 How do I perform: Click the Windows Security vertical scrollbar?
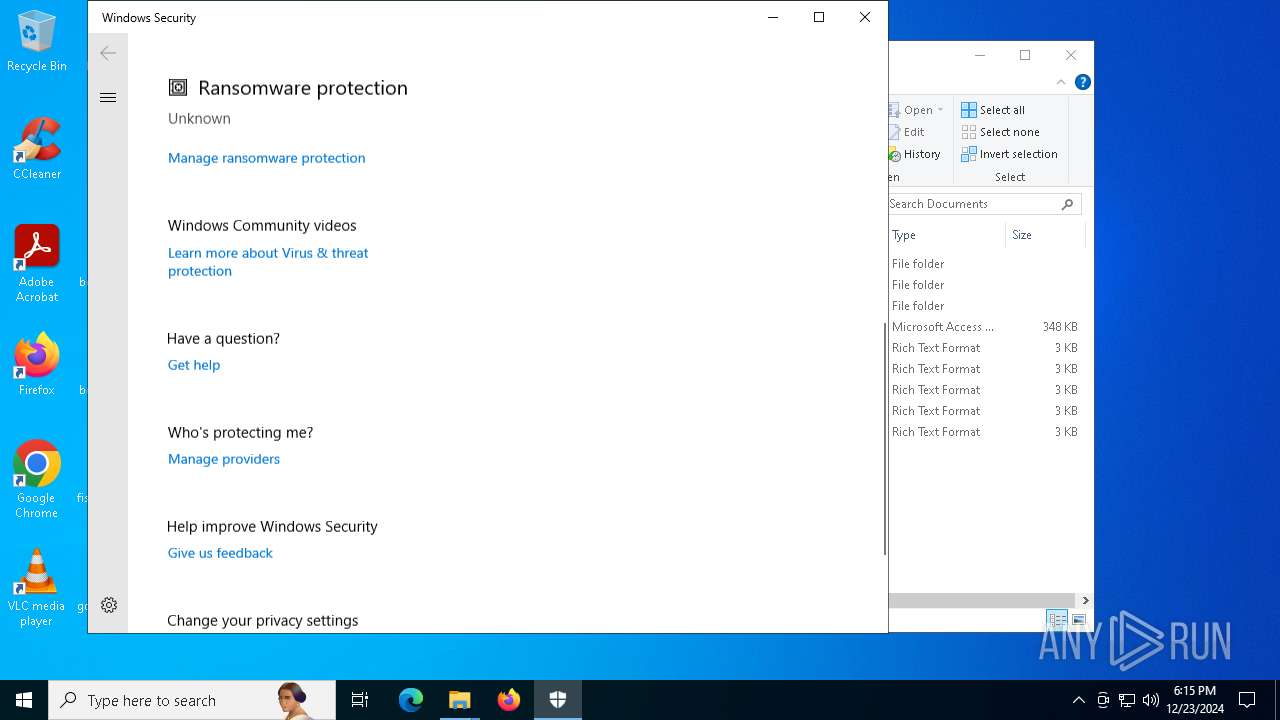884,438
